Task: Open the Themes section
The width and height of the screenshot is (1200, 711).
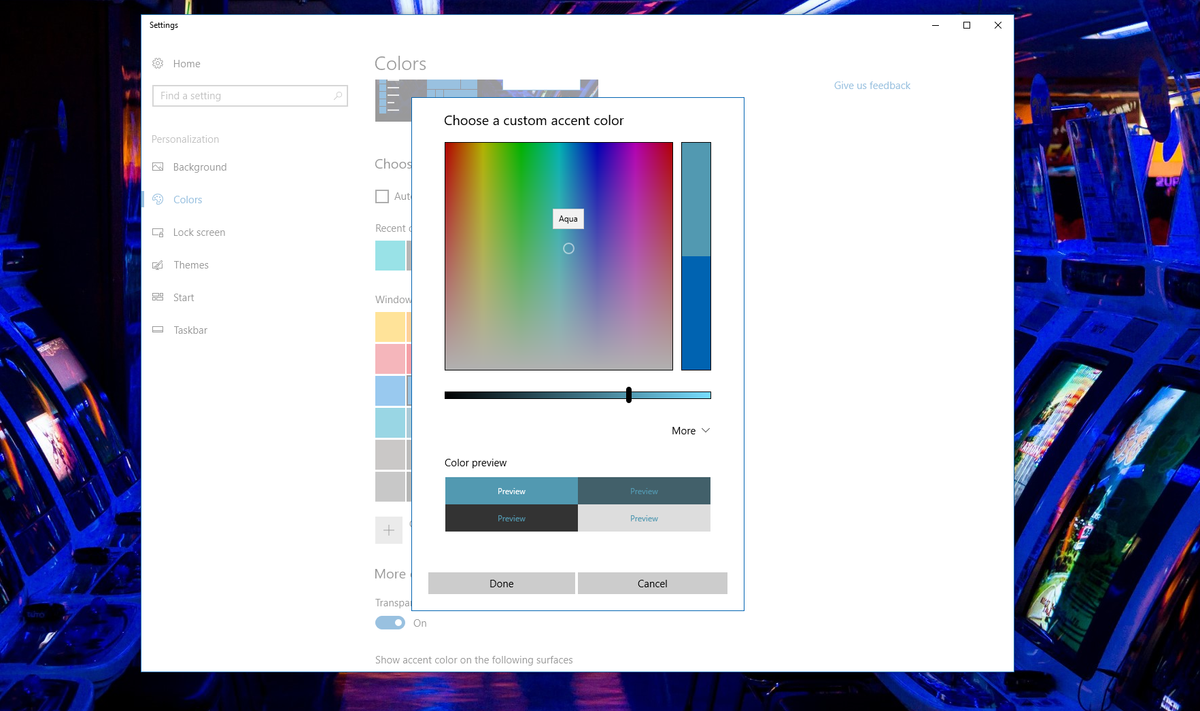Action: pyautogui.click(x=191, y=264)
